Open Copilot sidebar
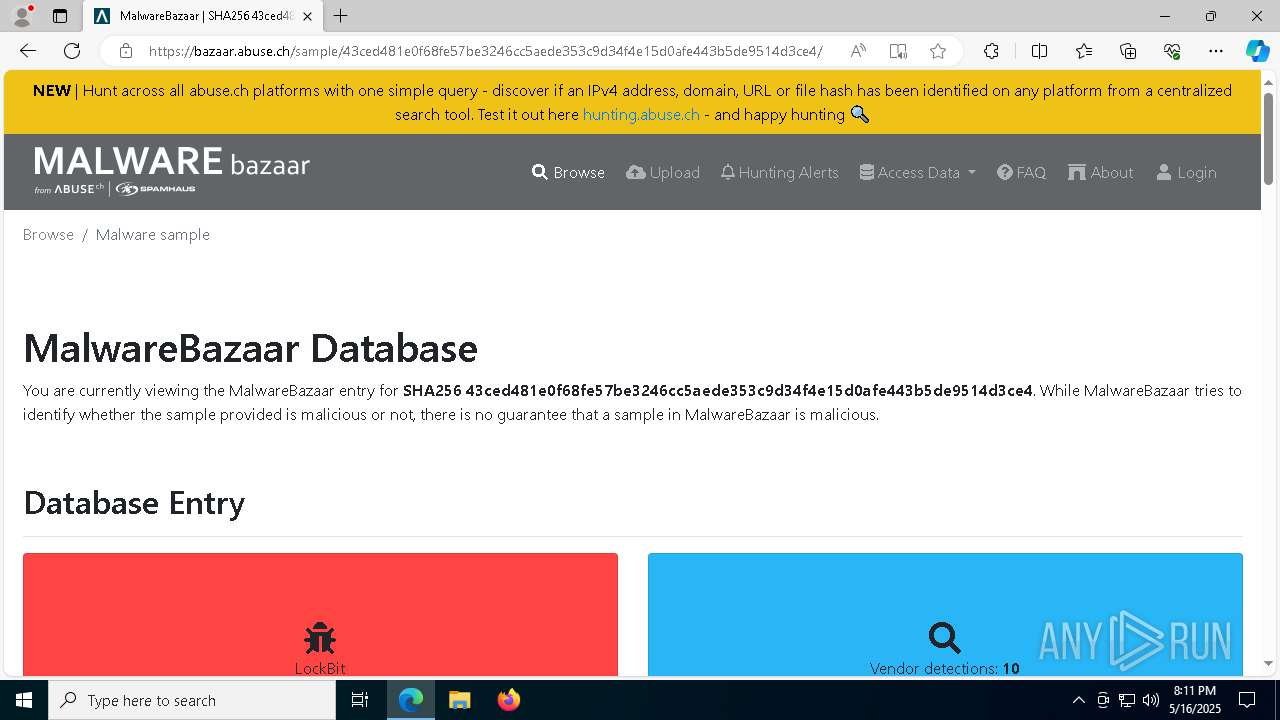Screen dimensions: 1280x720 click(x=1257, y=51)
